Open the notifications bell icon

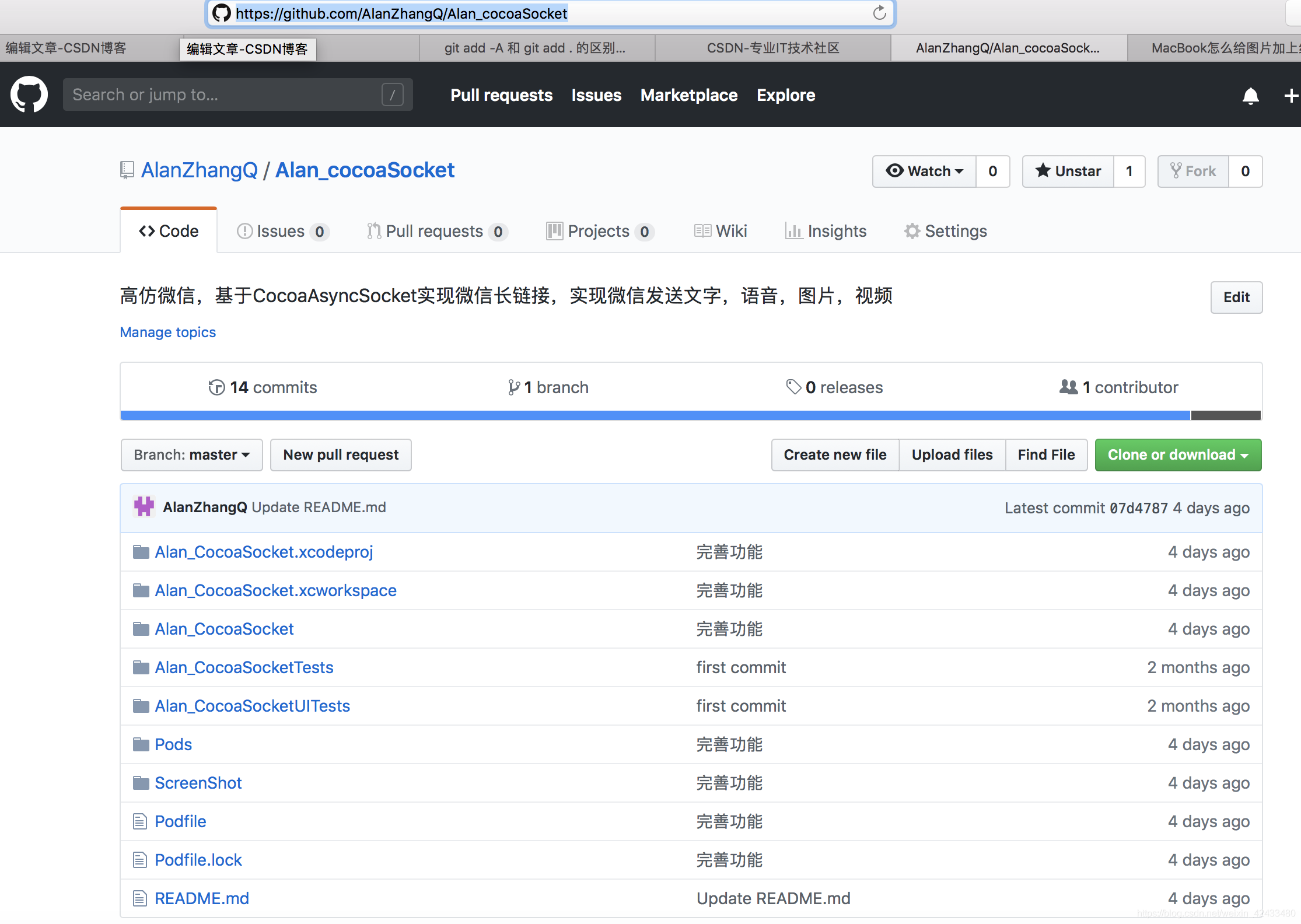[x=1250, y=96]
